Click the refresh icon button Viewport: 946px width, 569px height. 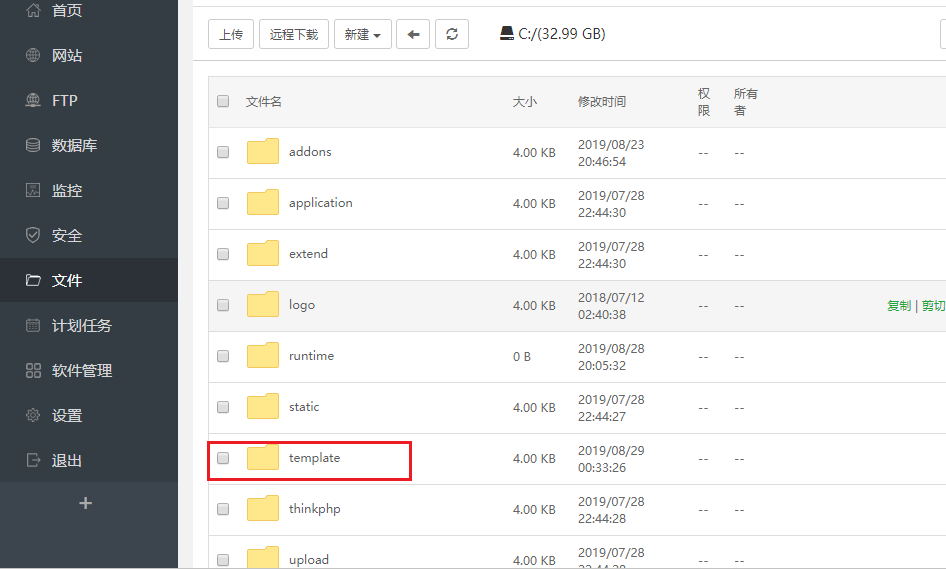coord(452,34)
